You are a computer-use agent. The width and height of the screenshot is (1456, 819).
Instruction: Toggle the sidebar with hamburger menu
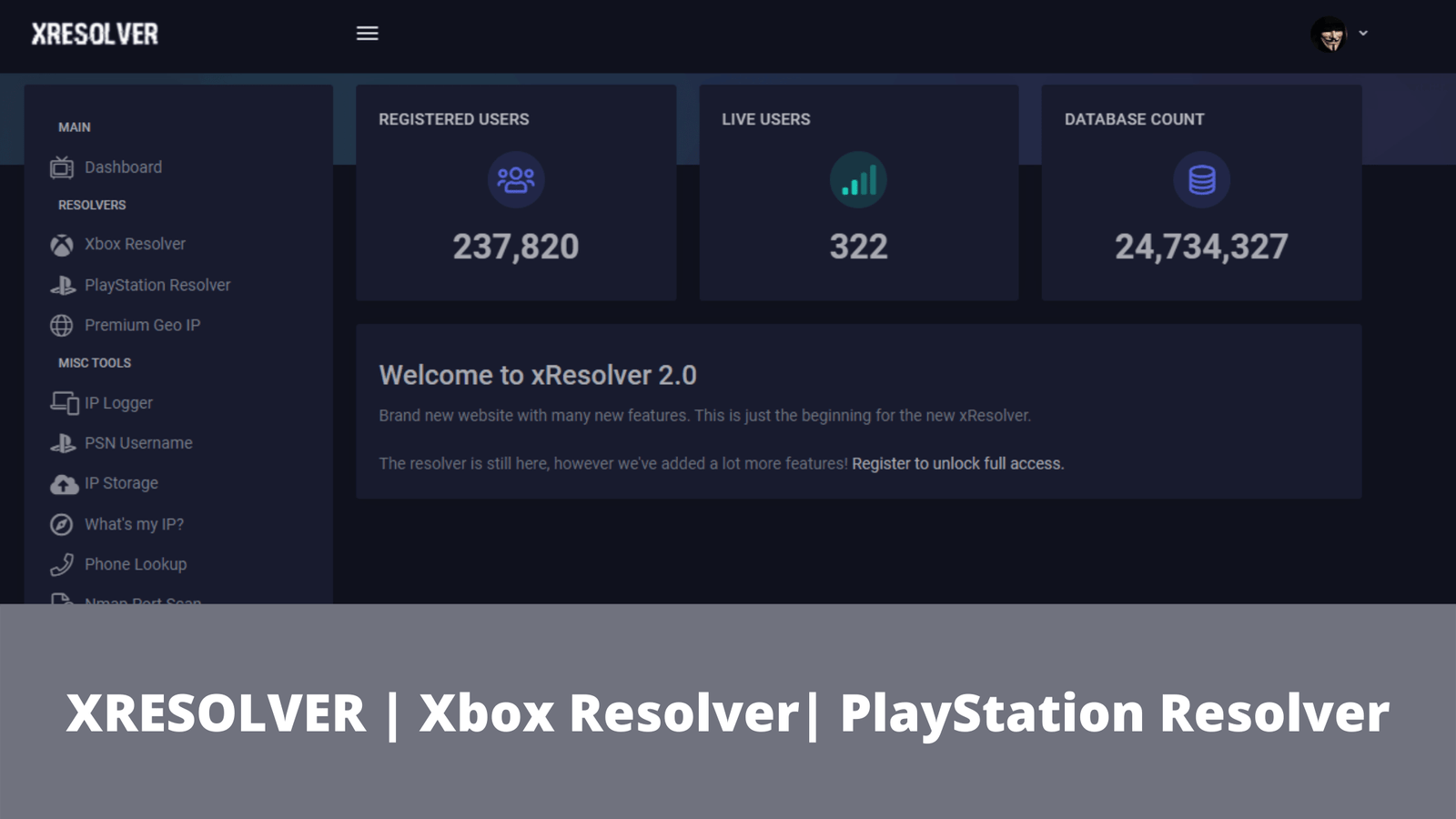(x=367, y=33)
